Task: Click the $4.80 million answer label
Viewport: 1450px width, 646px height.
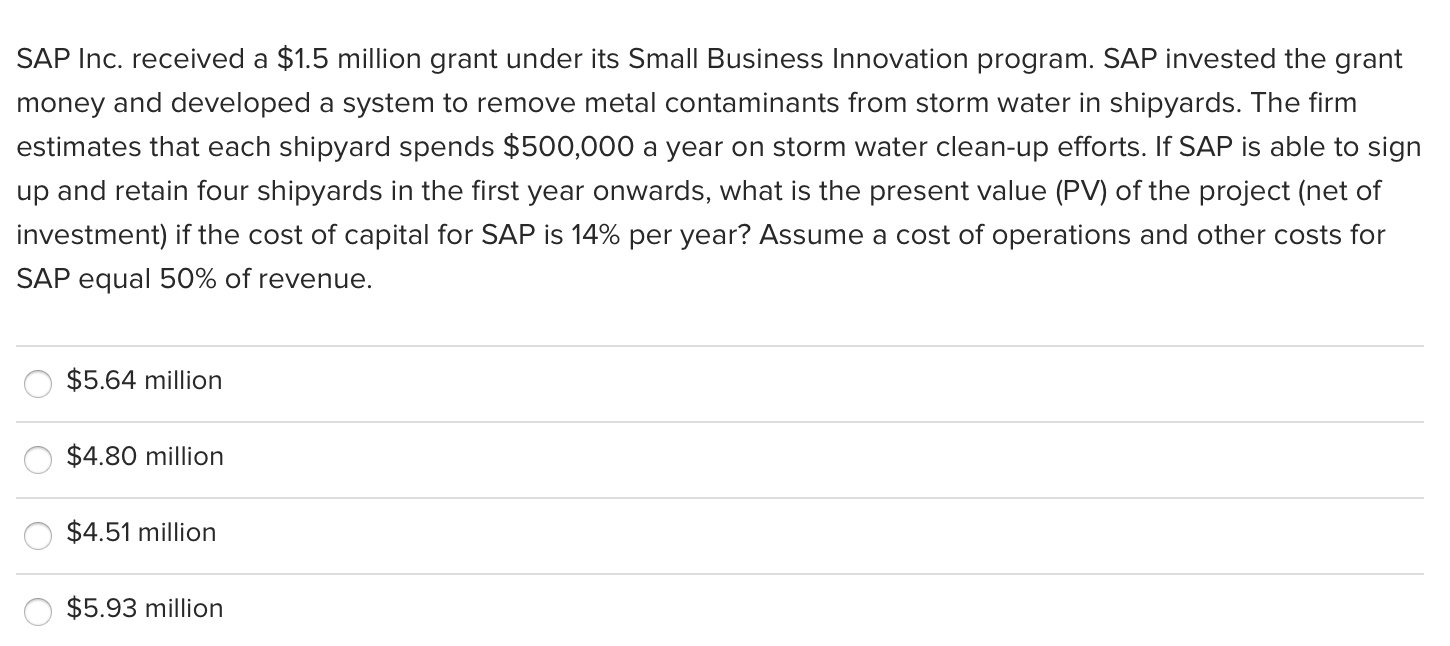Action: coord(145,457)
